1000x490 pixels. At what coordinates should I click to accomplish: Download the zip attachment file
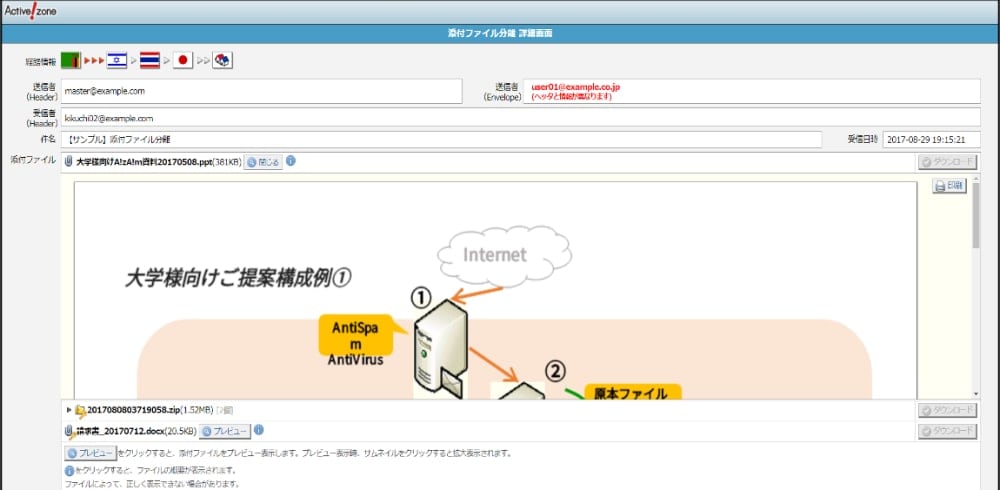click(947, 410)
